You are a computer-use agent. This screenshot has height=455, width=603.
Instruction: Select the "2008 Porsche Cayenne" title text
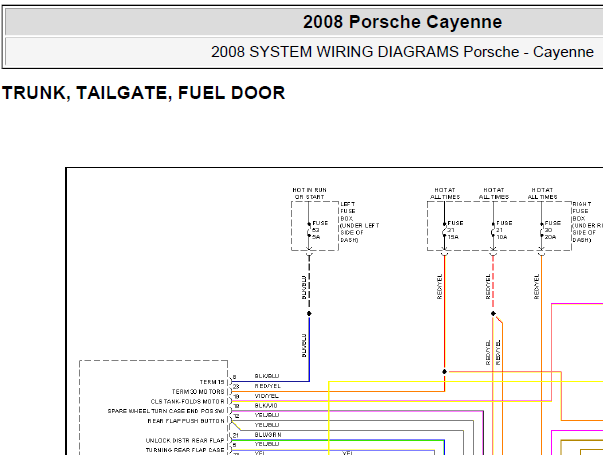[402, 22]
